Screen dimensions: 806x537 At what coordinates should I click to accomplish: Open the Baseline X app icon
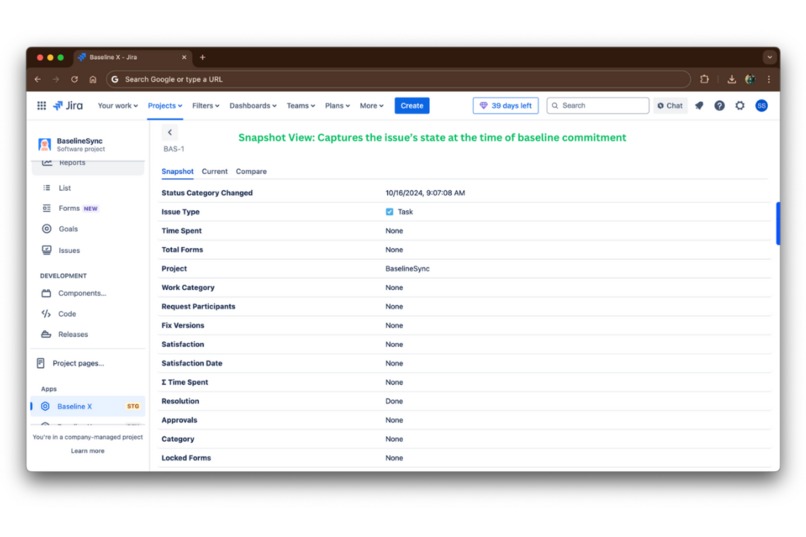coord(45,406)
